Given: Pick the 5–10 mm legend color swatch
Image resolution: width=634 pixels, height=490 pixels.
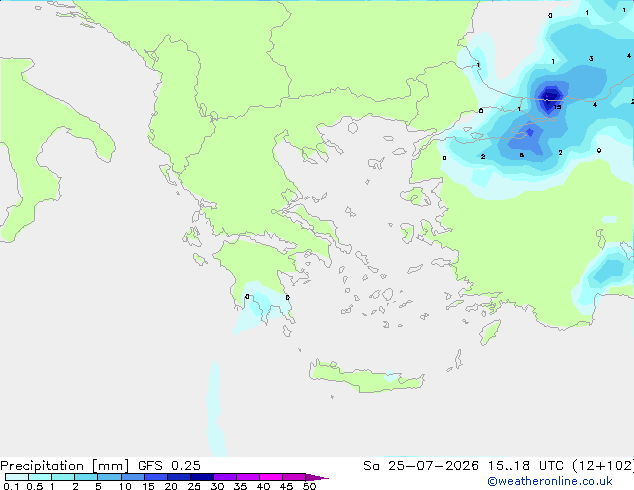Looking at the screenshot, I should (x=109, y=477).
